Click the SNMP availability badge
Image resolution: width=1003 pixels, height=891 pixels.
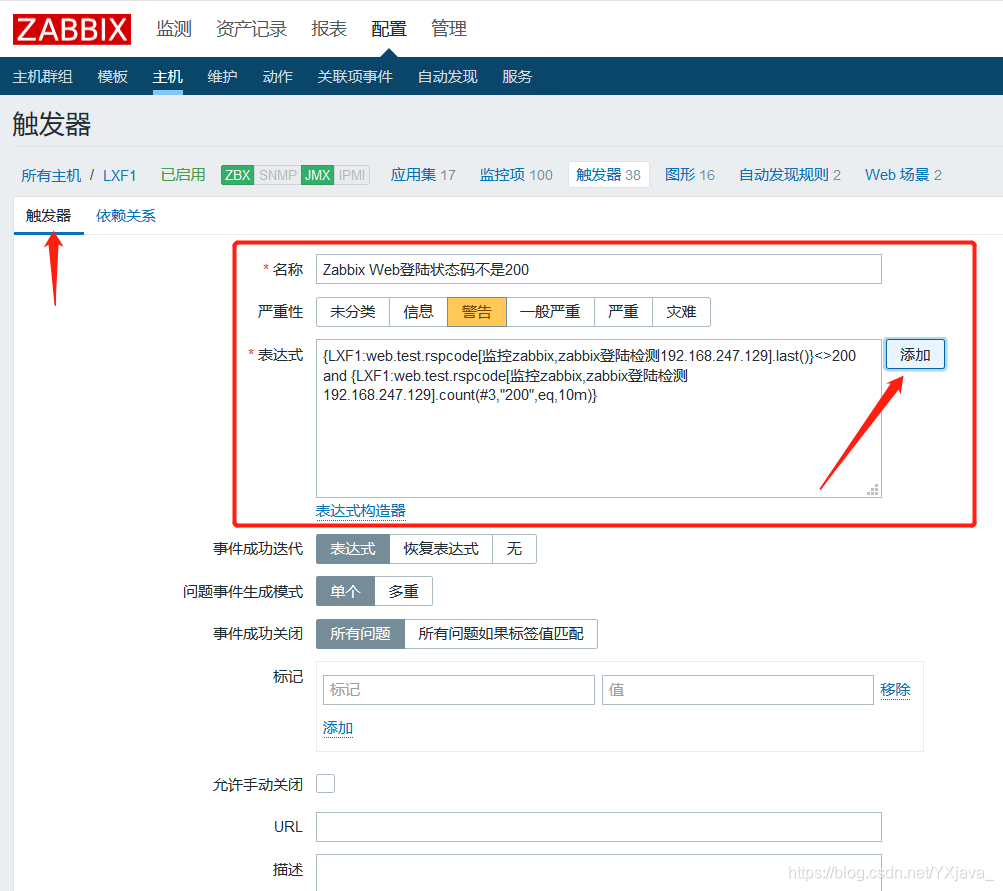pyautogui.click(x=278, y=175)
